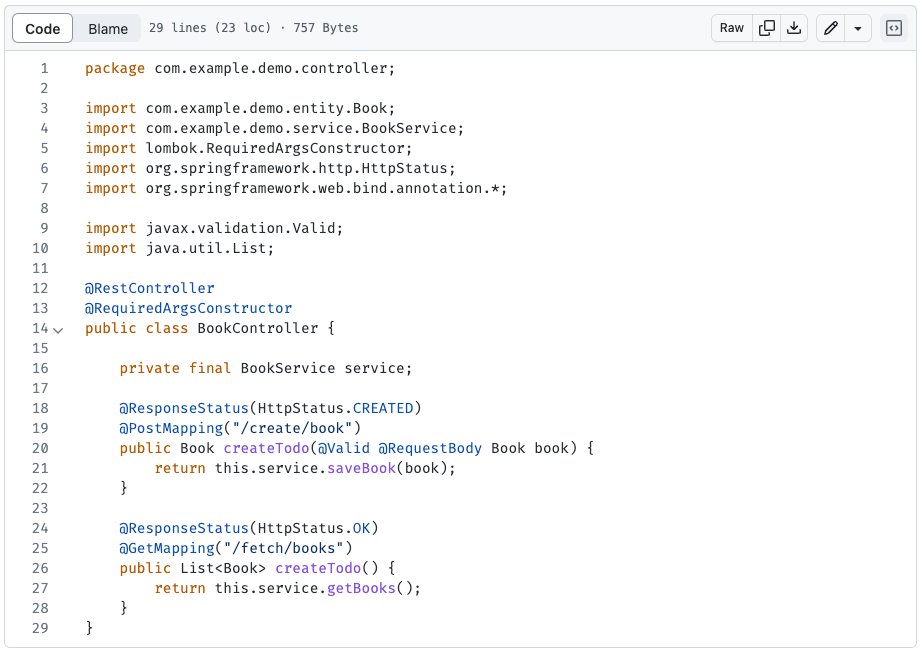Click the @RestController annotation

pyautogui.click(x=150, y=288)
